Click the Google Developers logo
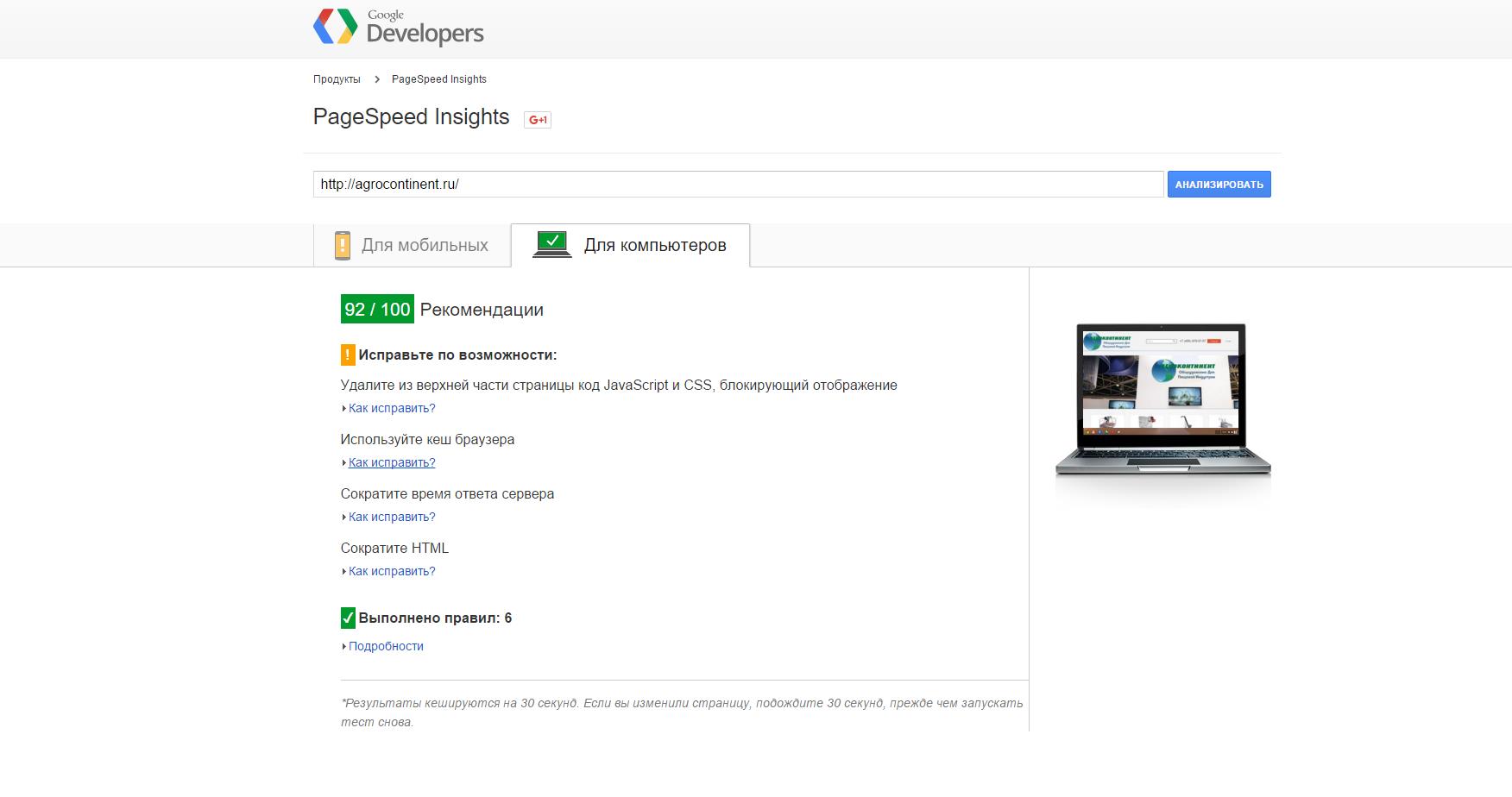Screen dimensions: 1512x797 398,27
